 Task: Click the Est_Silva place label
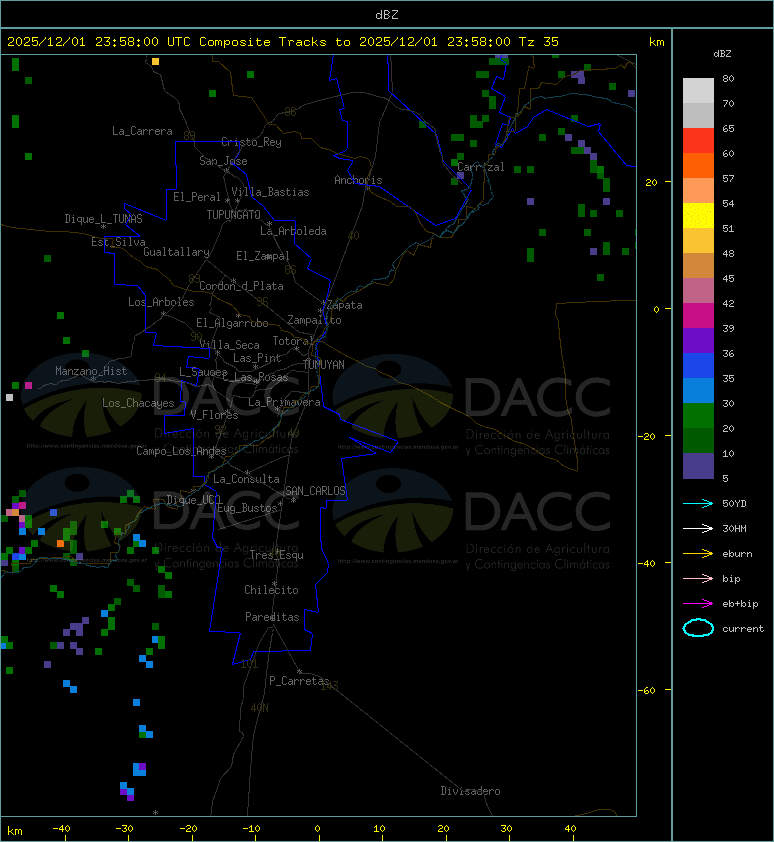(x=118, y=242)
